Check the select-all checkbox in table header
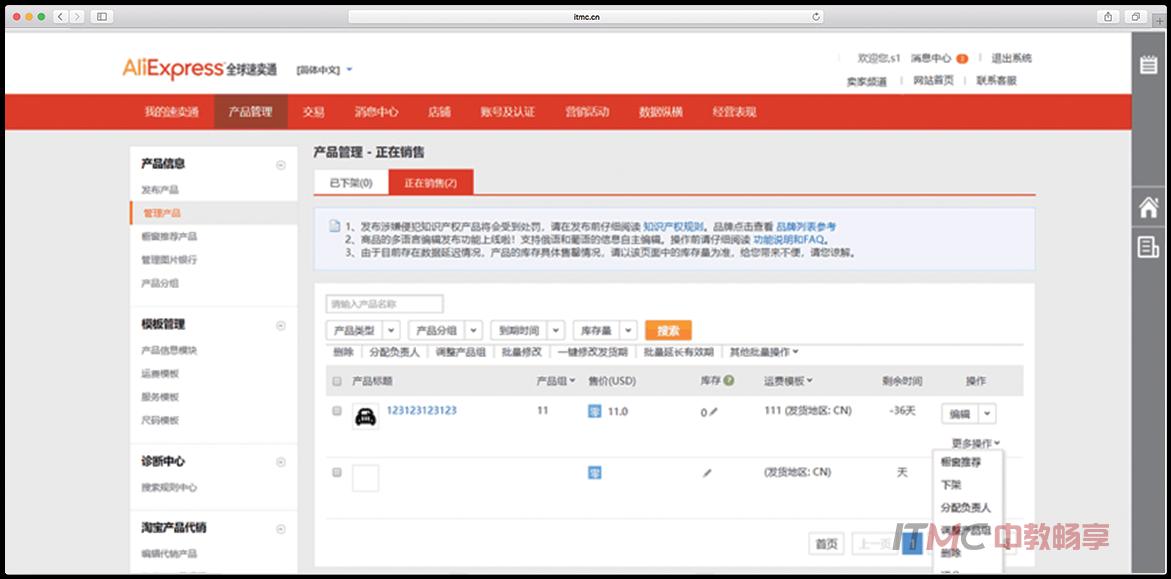Viewport: 1171px width, 579px height. coord(337,381)
